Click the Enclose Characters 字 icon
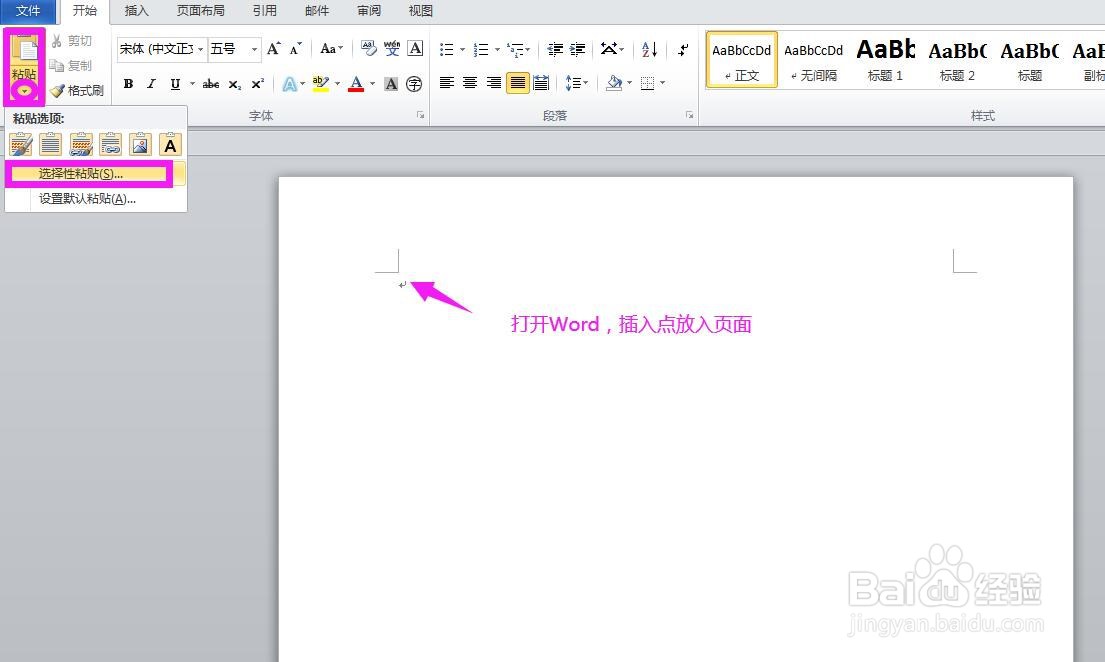Screen dimensions: 1105x662 click(414, 84)
